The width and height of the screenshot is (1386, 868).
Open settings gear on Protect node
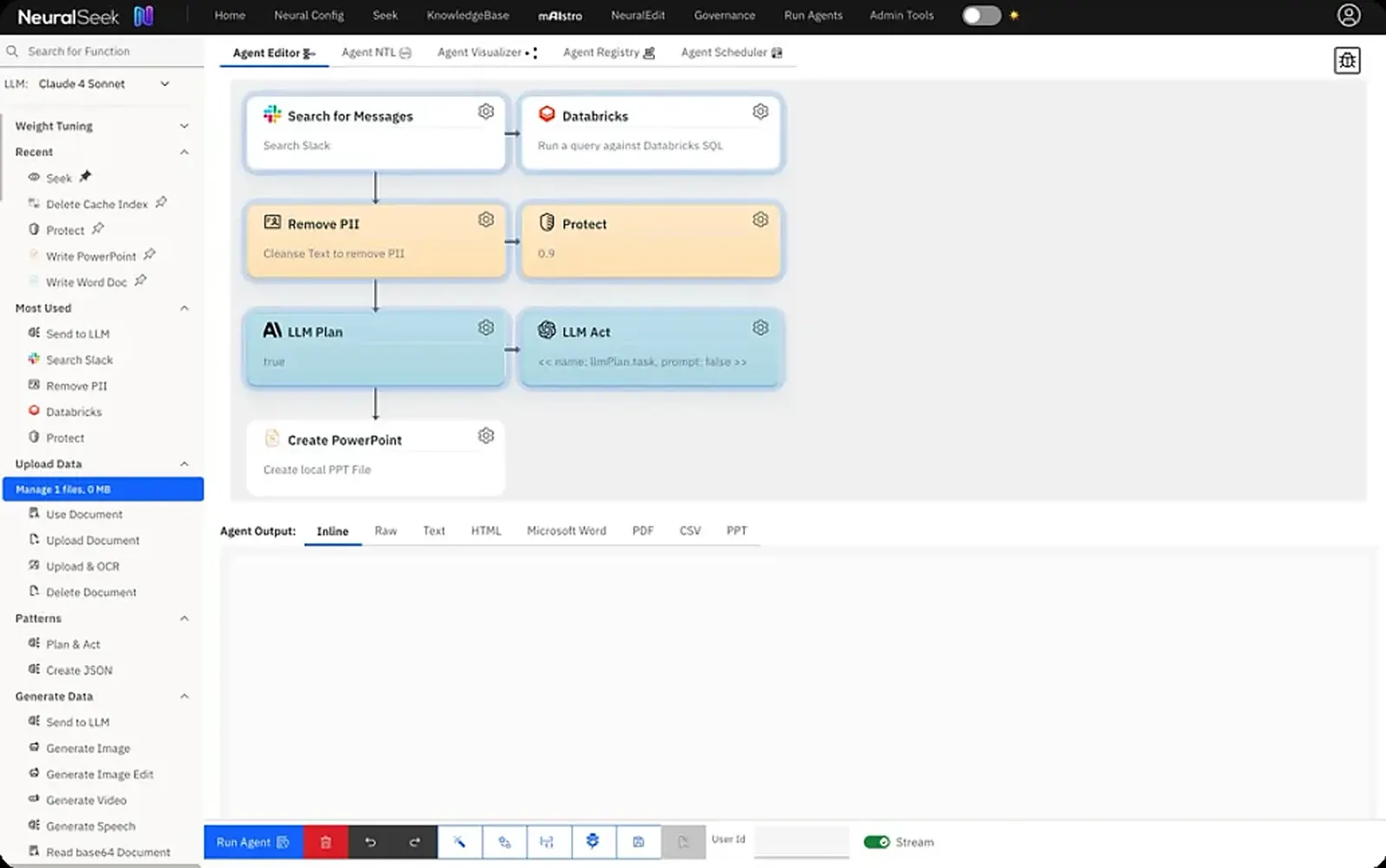[761, 220]
